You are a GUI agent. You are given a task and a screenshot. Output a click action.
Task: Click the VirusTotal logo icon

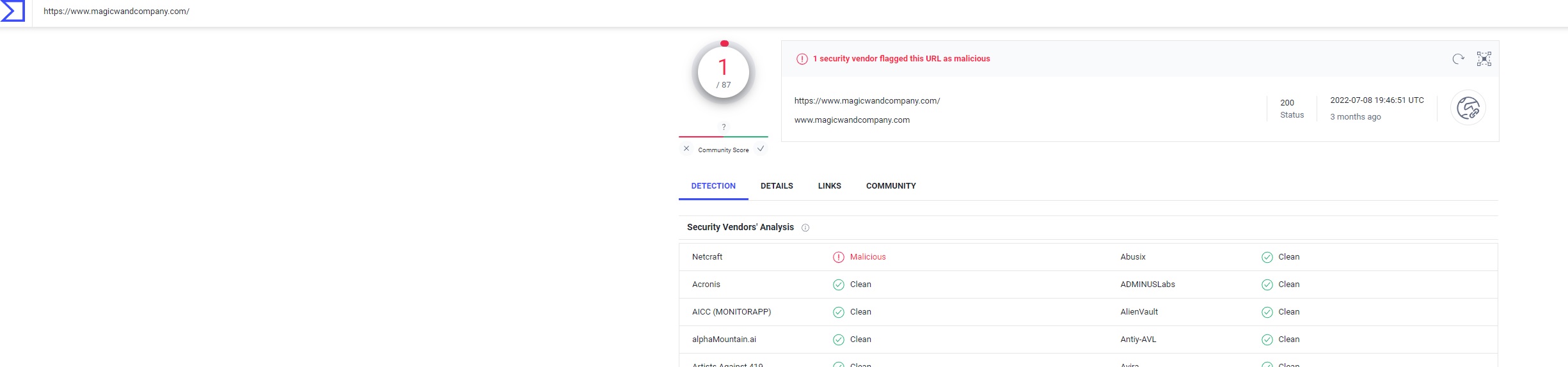click(13, 11)
